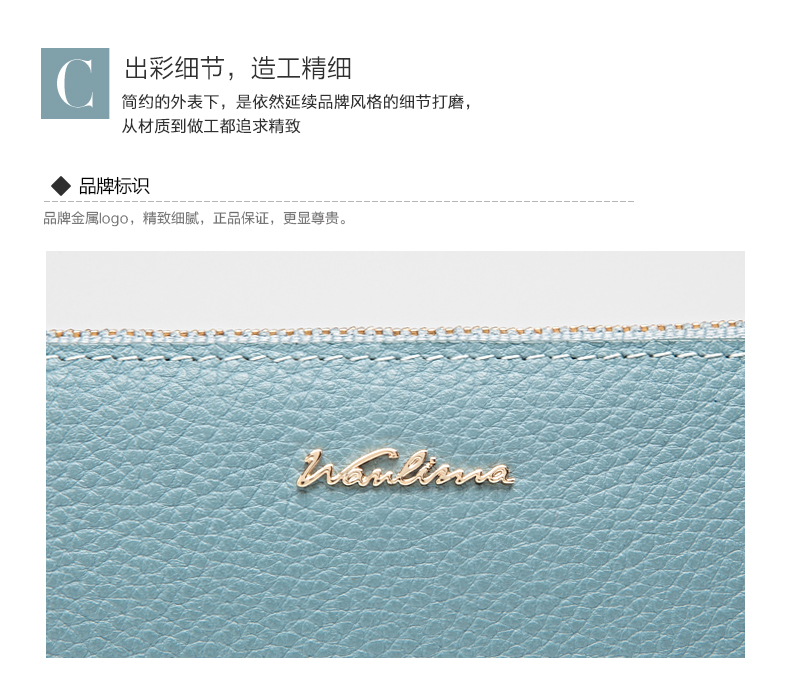
Task: Click the zipper teeth along the wallet top
Action: pyautogui.click(x=395, y=331)
